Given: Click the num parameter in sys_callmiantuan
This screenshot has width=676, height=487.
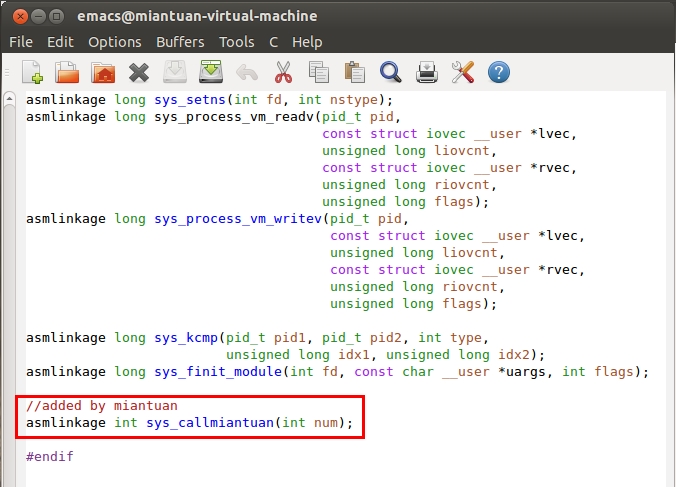Looking at the screenshot, I should click(326, 423).
